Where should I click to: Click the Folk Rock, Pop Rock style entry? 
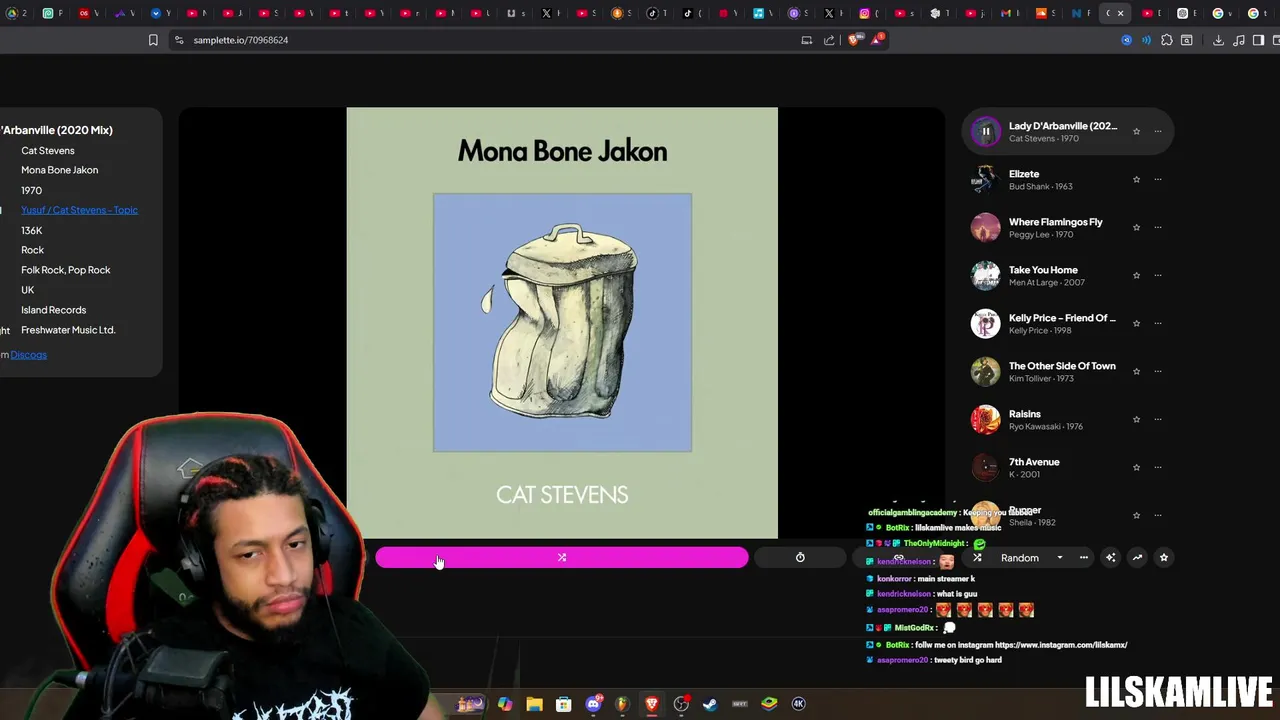point(65,270)
